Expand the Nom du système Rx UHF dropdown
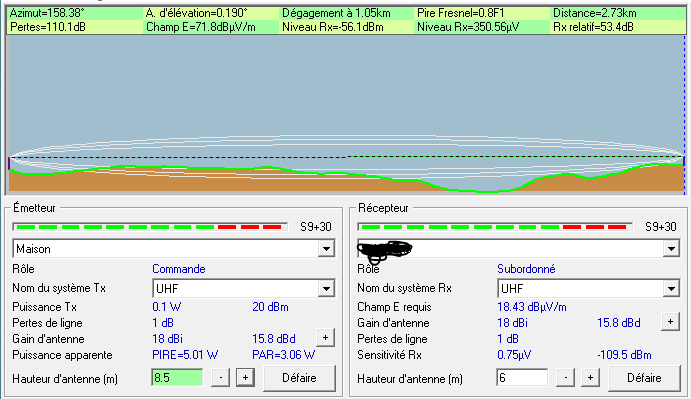The height and width of the screenshot is (399, 691). 671,289
